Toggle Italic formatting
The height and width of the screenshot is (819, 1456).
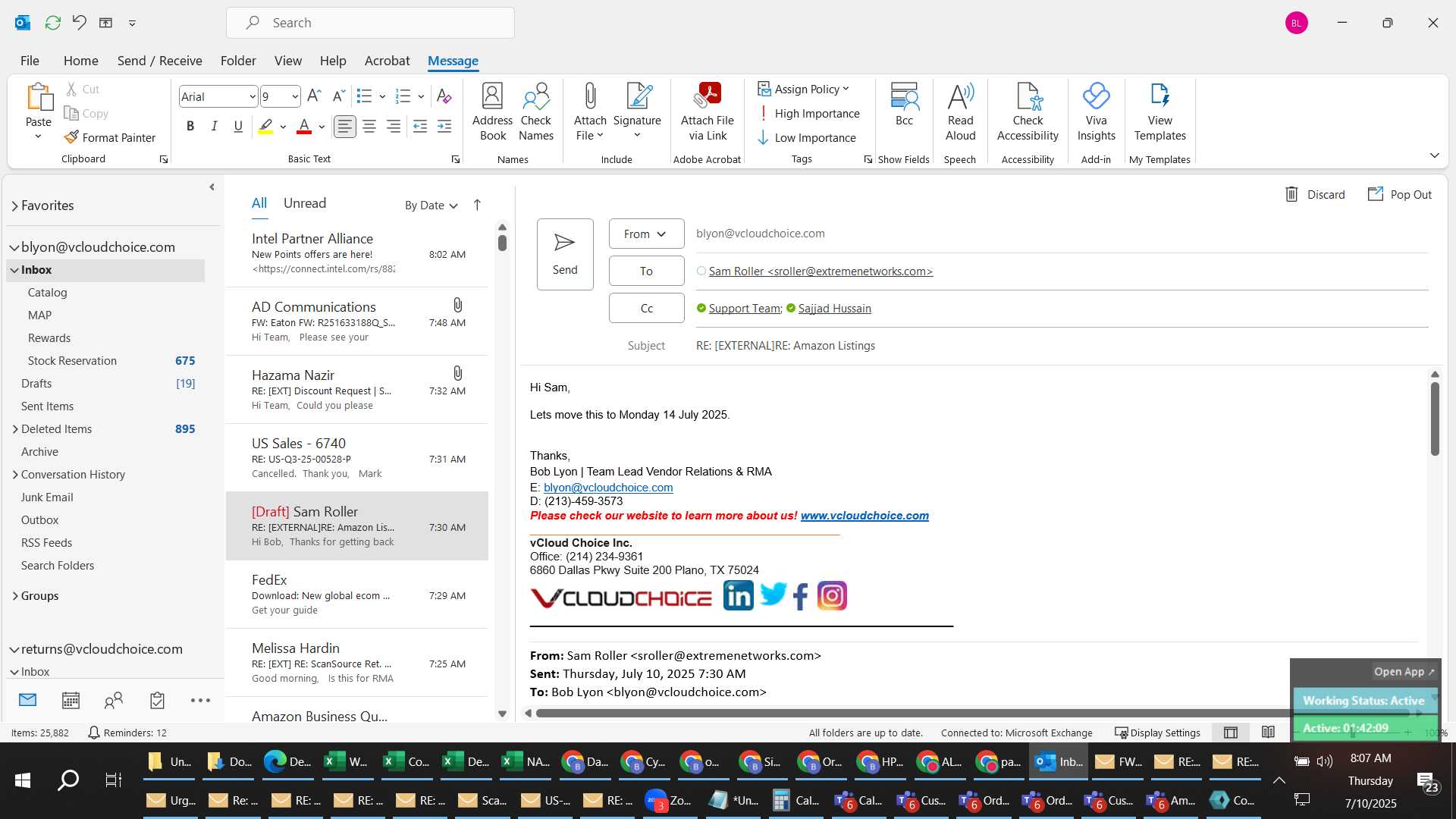pos(215,127)
